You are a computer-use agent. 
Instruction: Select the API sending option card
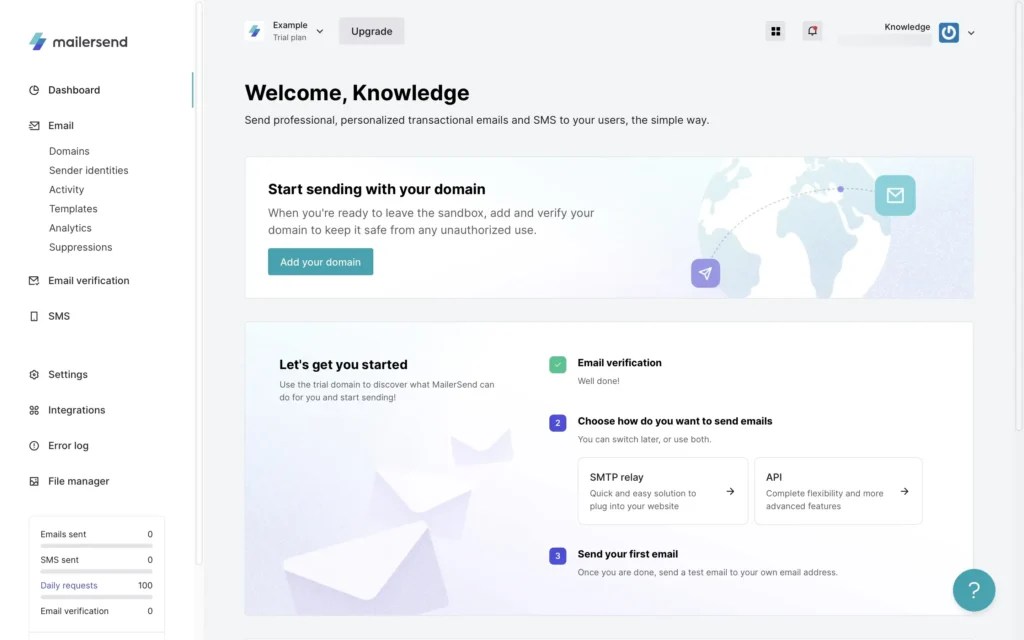(x=838, y=491)
